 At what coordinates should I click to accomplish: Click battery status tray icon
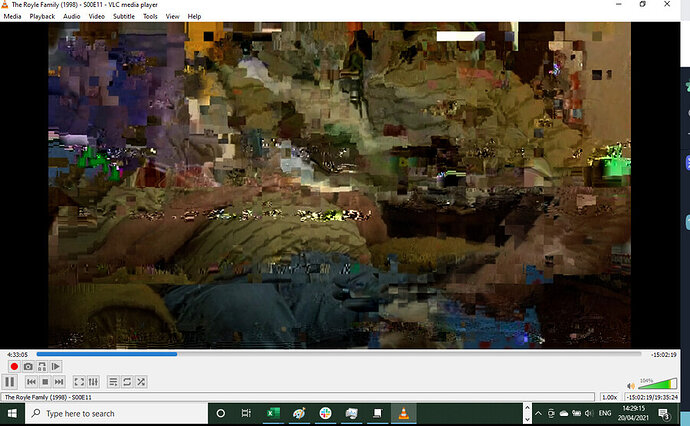point(577,413)
